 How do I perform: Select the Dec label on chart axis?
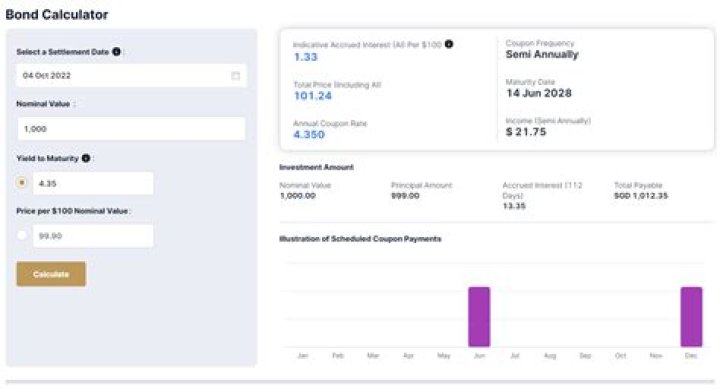691,355
